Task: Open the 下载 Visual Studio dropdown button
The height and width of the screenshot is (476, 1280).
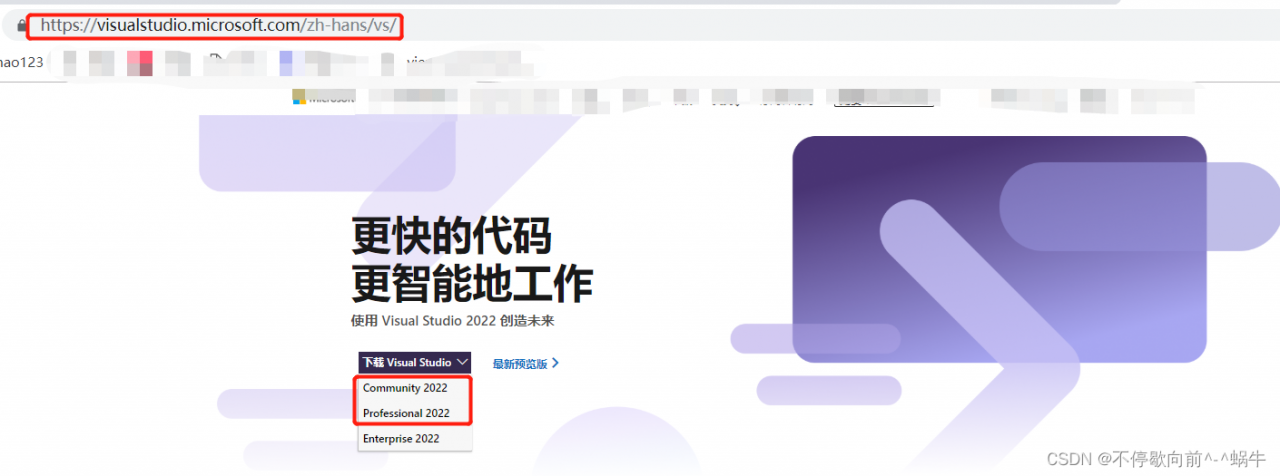Action: point(414,363)
